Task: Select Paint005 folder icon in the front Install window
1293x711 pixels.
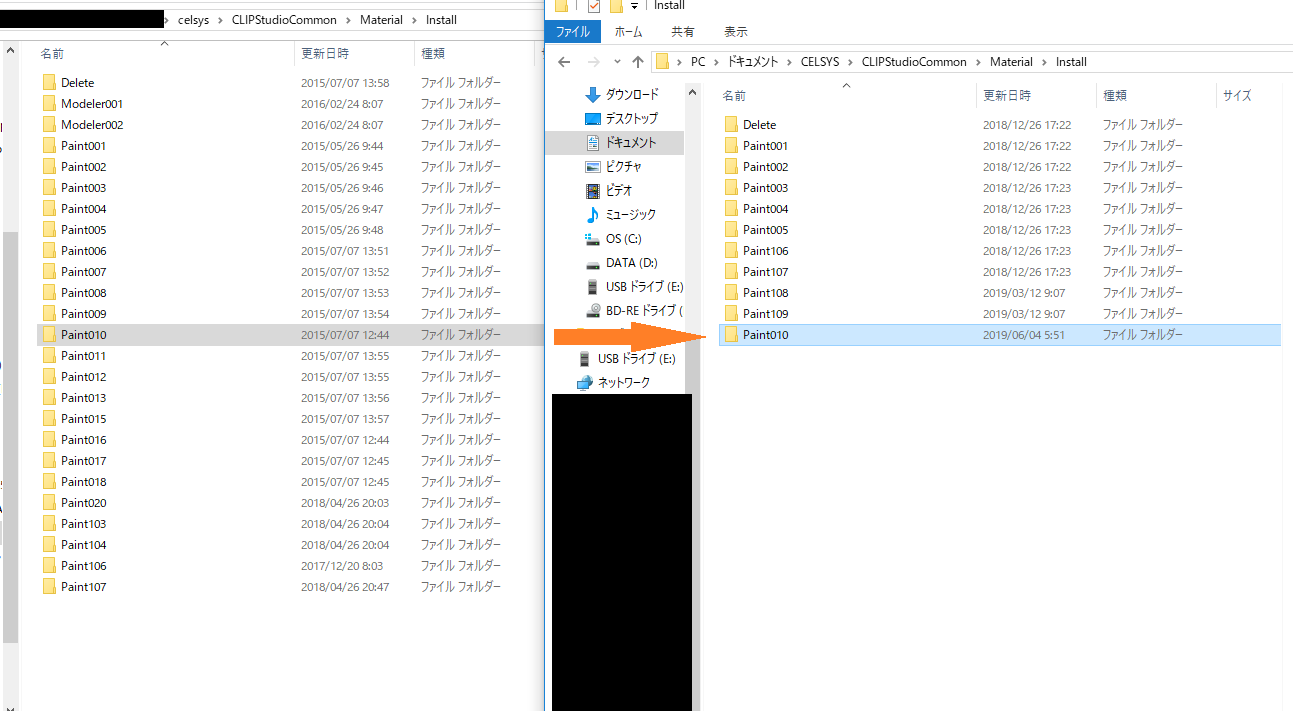Action: pos(731,230)
